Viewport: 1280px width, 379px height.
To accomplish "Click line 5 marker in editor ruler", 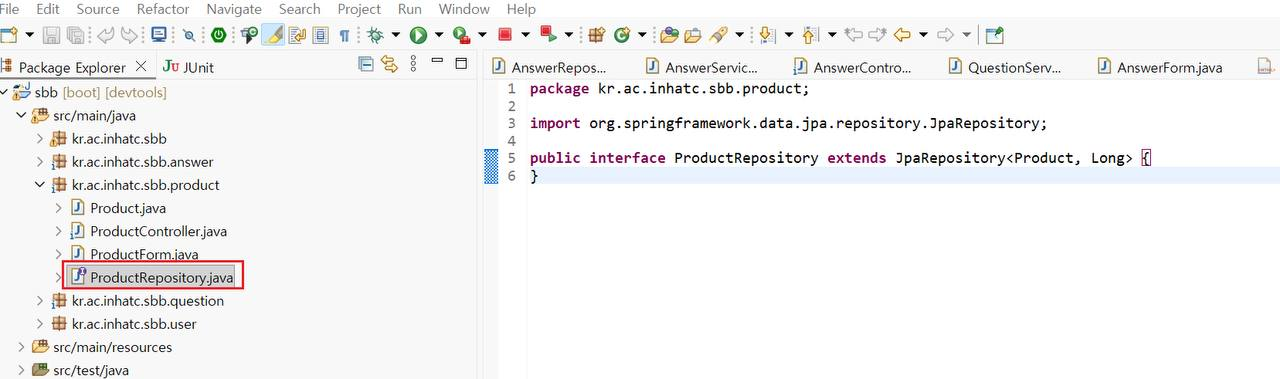I will tap(490, 158).
